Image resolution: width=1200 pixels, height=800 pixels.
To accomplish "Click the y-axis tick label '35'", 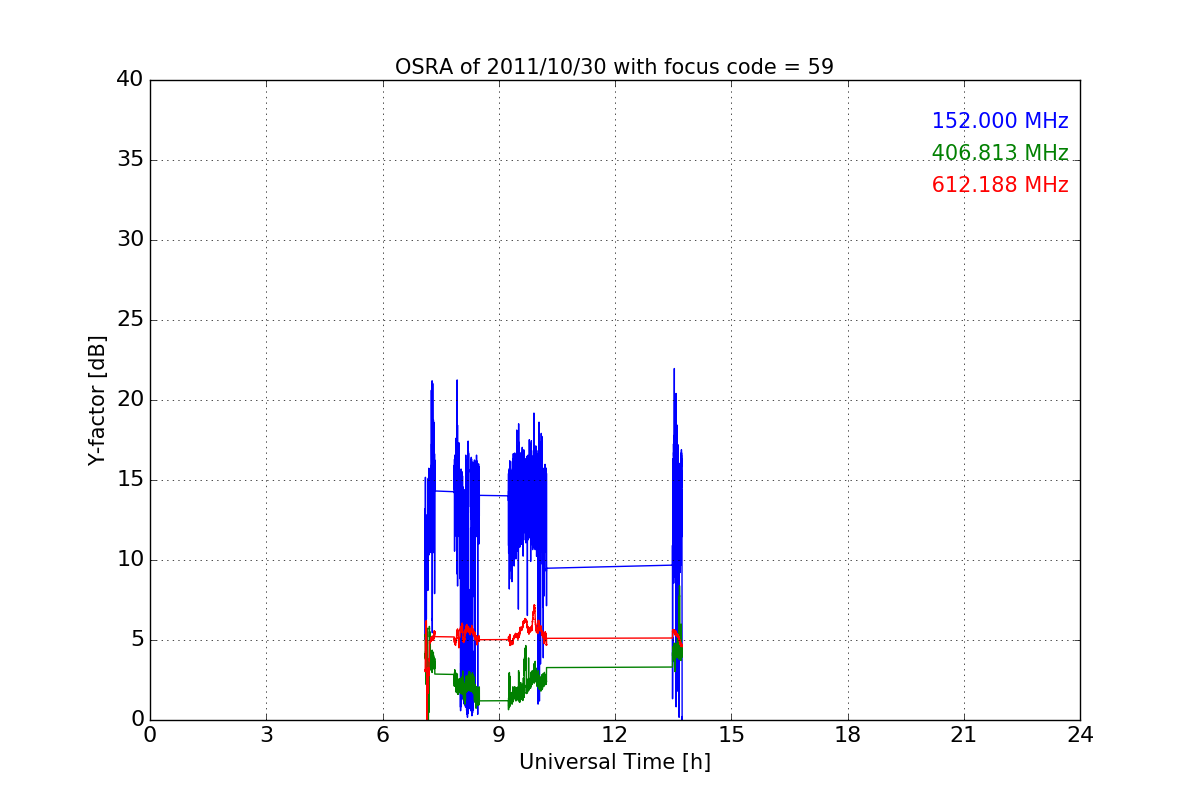I will tap(130, 160).
